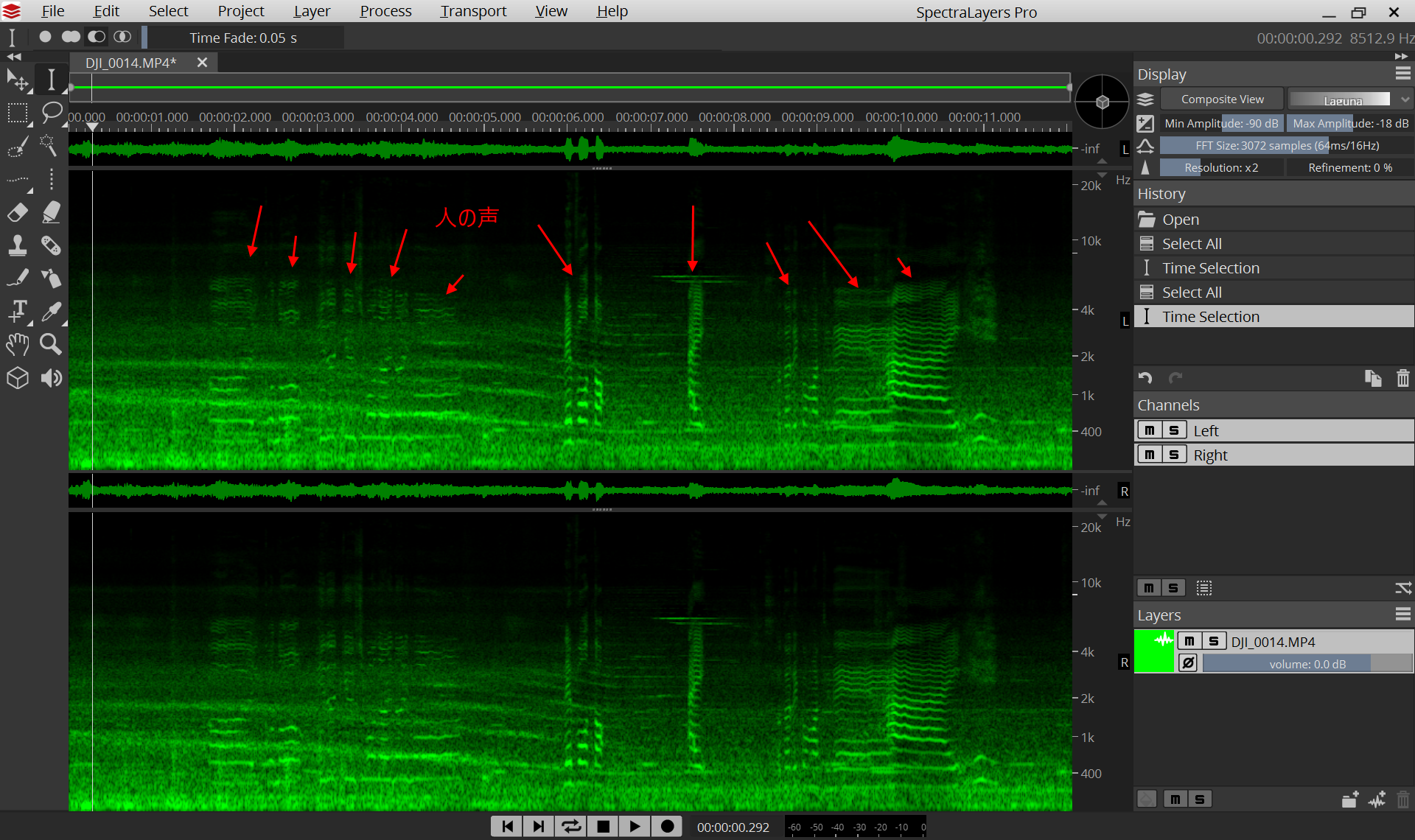Mute the DJI_0014.MP4 layer
The width and height of the screenshot is (1415, 840).
[1189, 641]
